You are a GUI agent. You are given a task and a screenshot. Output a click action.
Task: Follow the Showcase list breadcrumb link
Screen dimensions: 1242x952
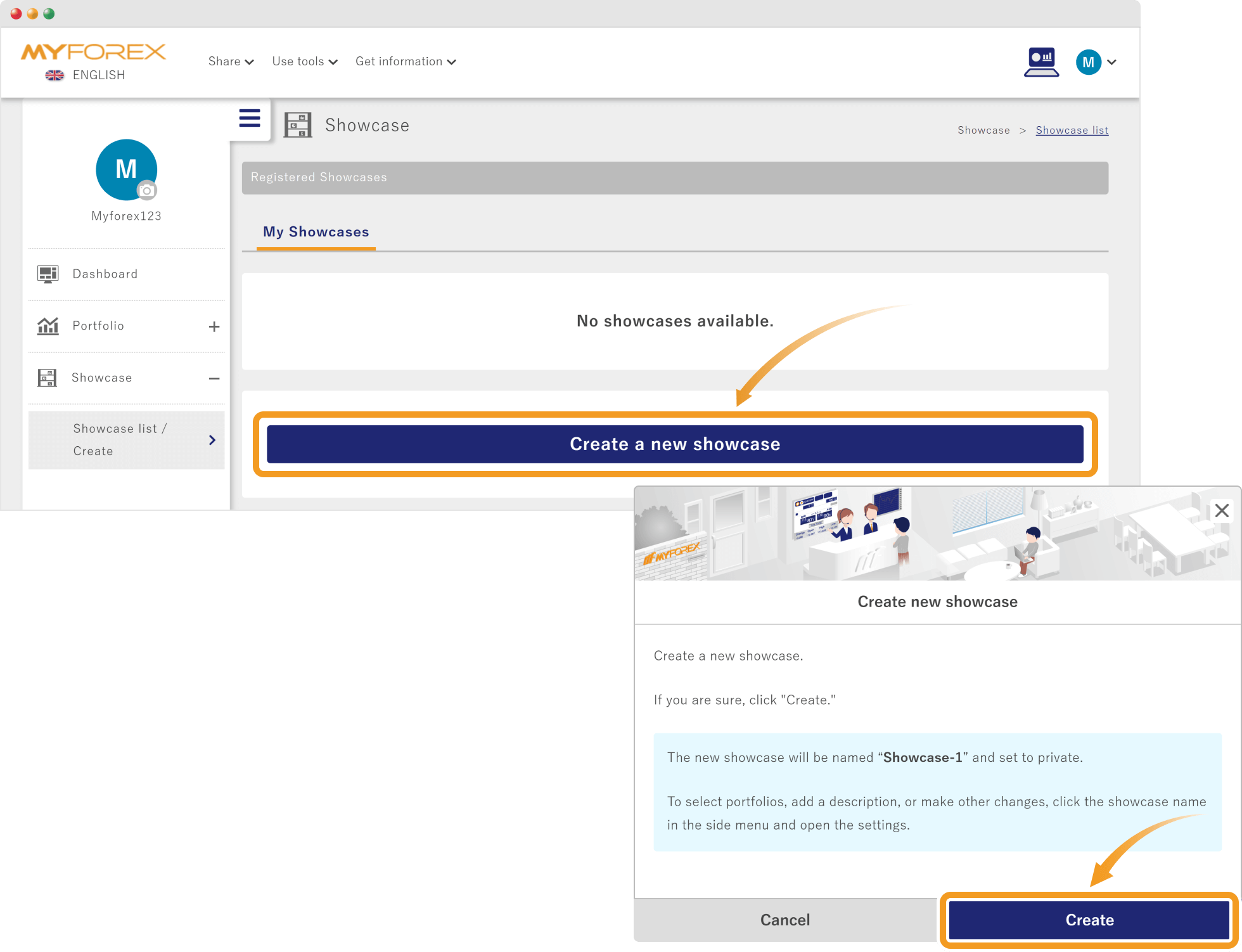coord(1072,130)
